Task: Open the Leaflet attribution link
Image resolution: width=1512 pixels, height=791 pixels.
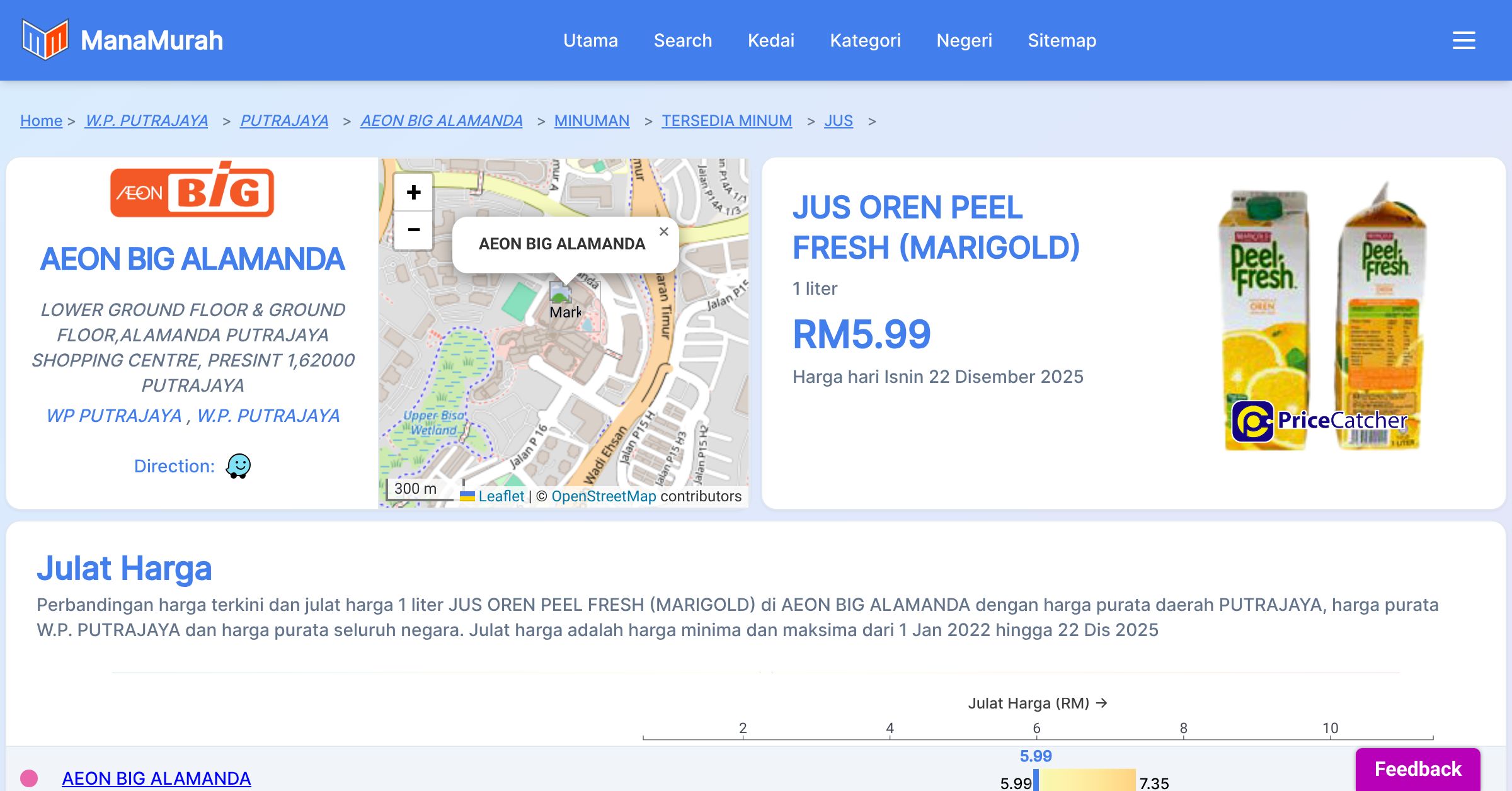Action: click(x=501, y=496)
